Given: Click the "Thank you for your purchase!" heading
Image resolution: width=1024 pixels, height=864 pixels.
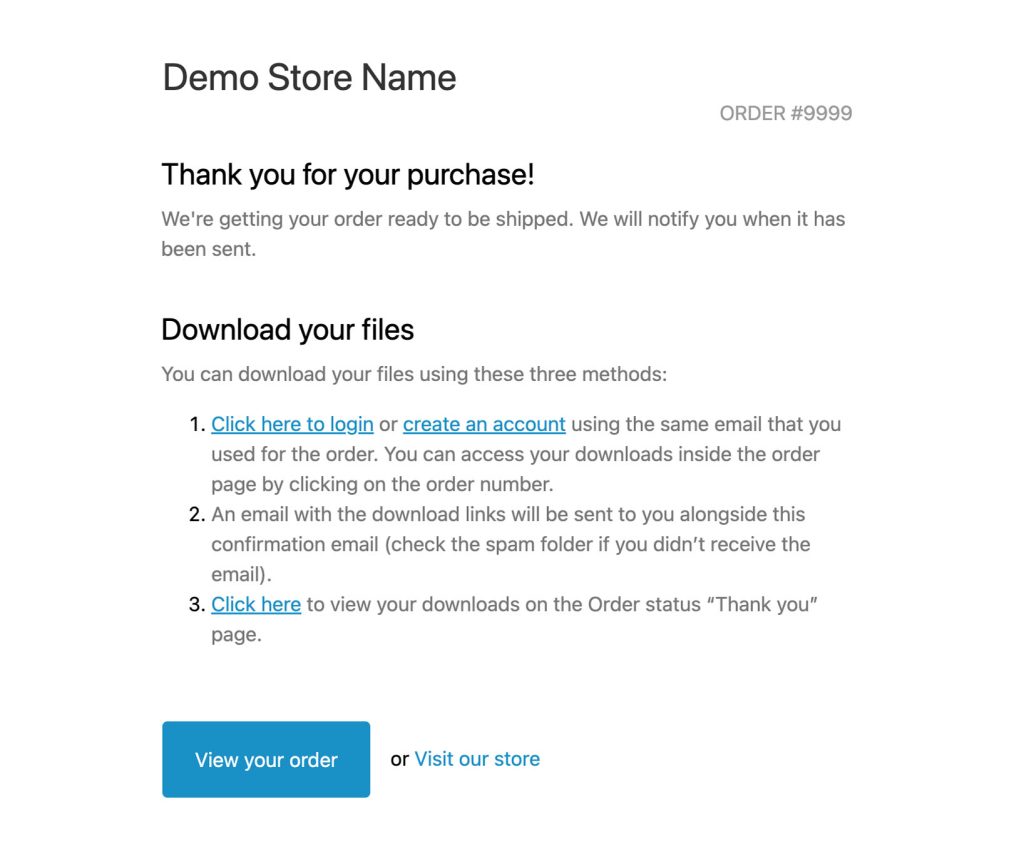Looking at the screenshot, I should click(x=348, y=175).
